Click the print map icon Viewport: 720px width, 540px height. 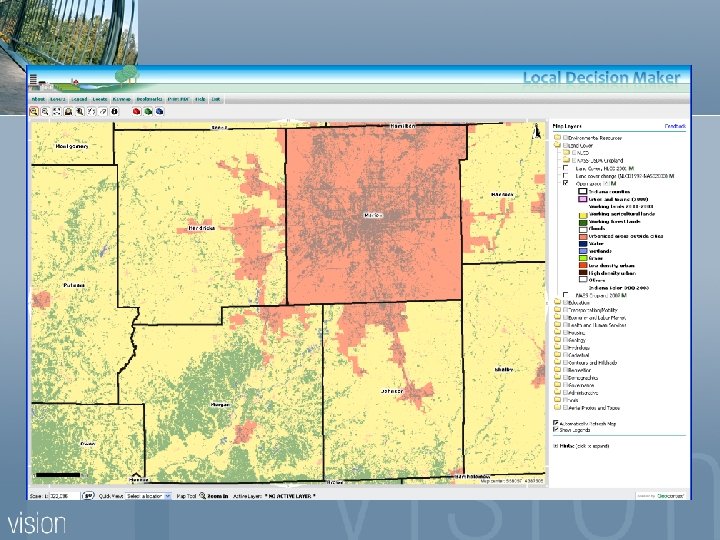(x=68, y=111)
